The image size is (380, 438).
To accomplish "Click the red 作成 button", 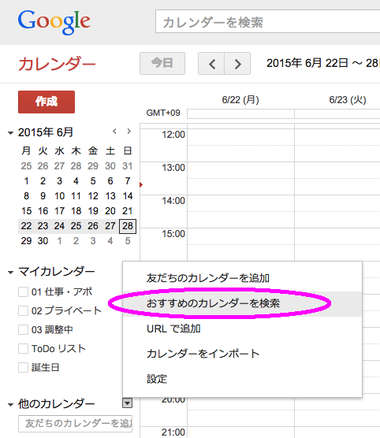I will (46, 102).
